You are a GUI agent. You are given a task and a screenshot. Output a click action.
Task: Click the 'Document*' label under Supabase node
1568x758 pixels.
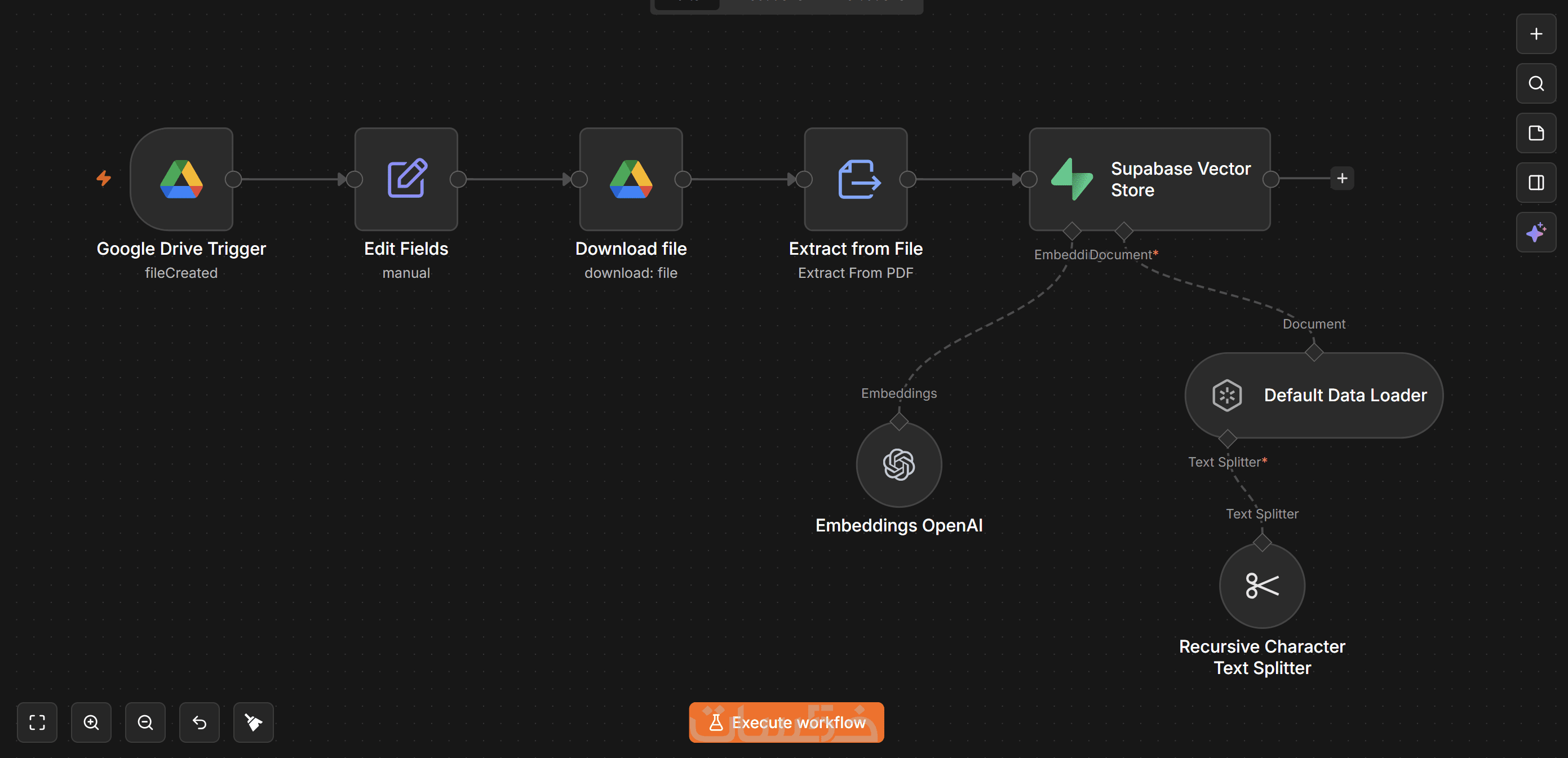pyautogui.click(x=1124, y=255)
